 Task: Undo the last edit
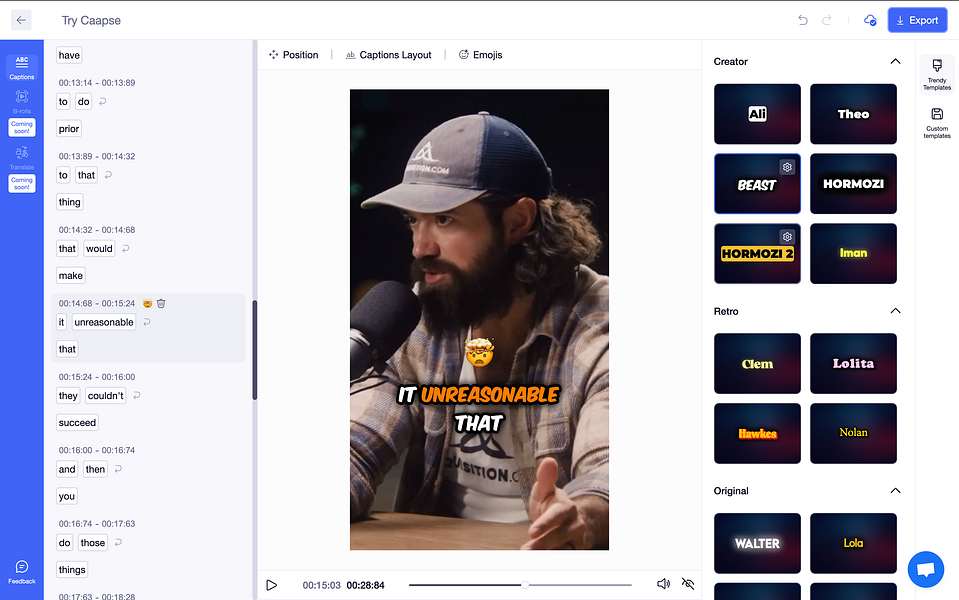coord(803,20)
